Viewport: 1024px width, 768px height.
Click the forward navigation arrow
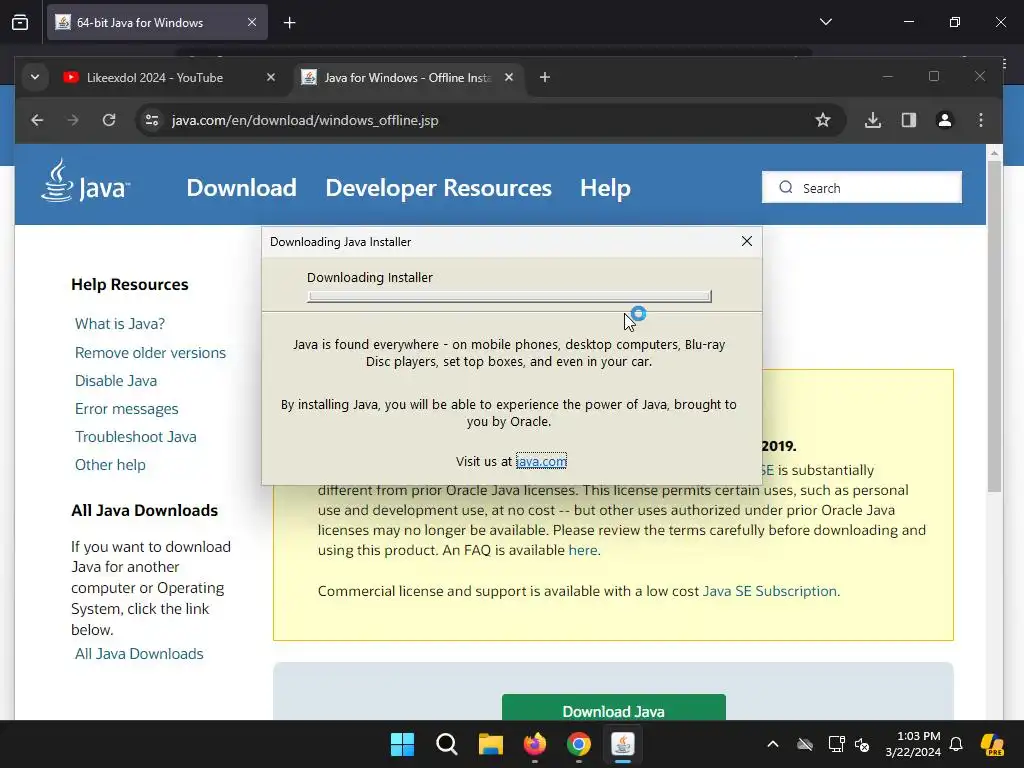73,120
